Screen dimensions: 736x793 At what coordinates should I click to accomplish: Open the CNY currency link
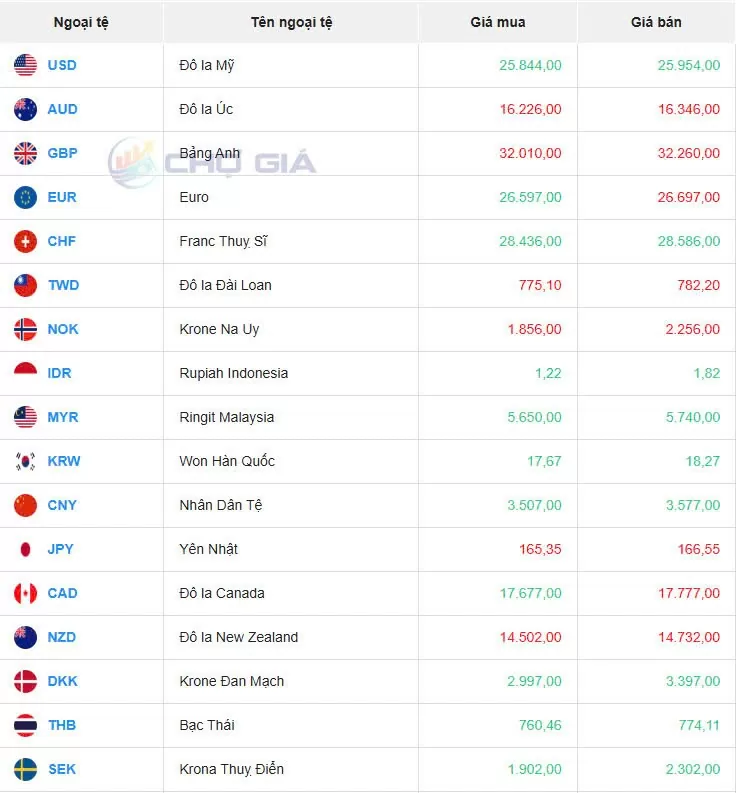coord(62,506)
